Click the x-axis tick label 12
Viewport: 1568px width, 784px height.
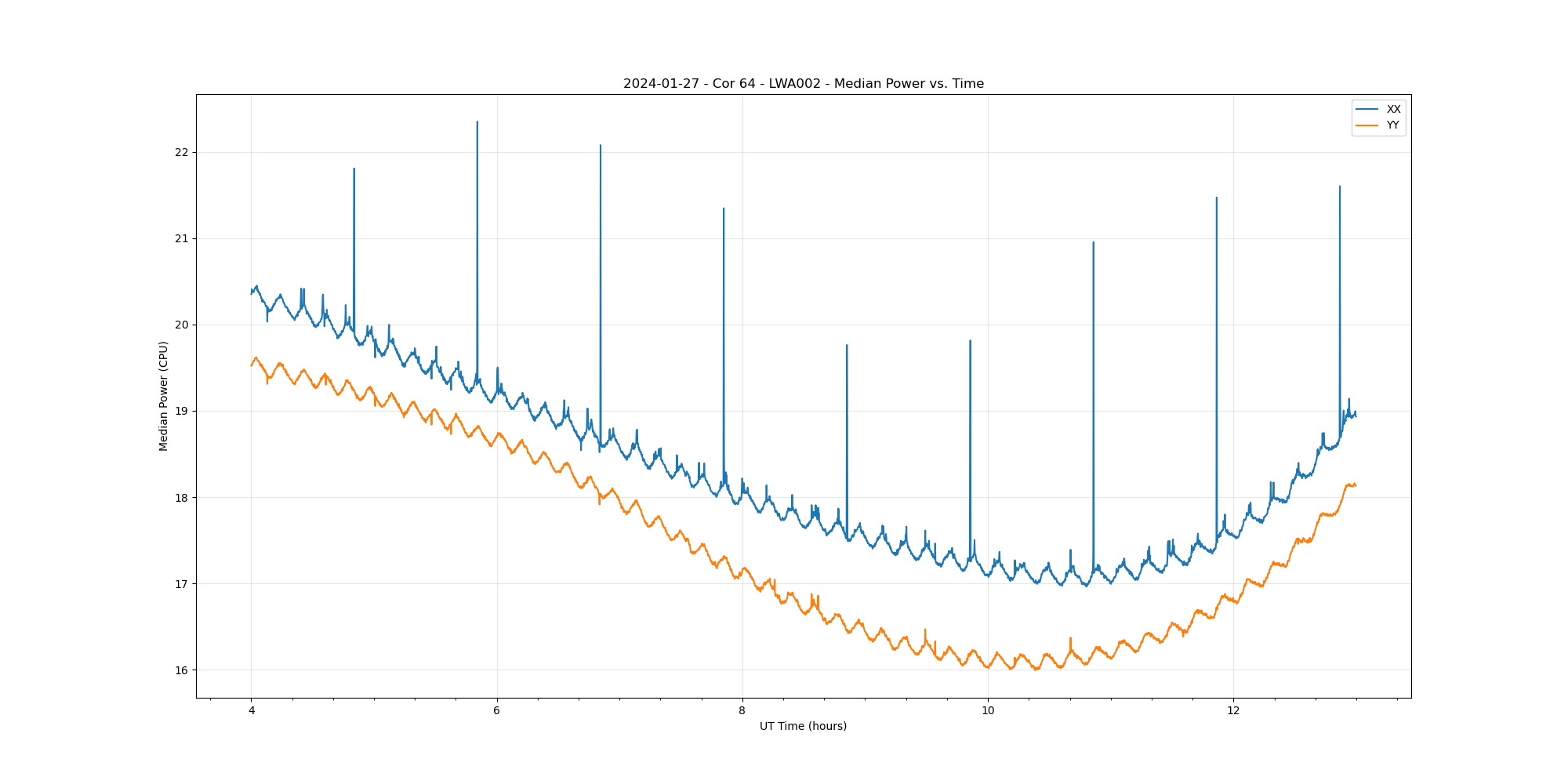tap(1233, 711)
